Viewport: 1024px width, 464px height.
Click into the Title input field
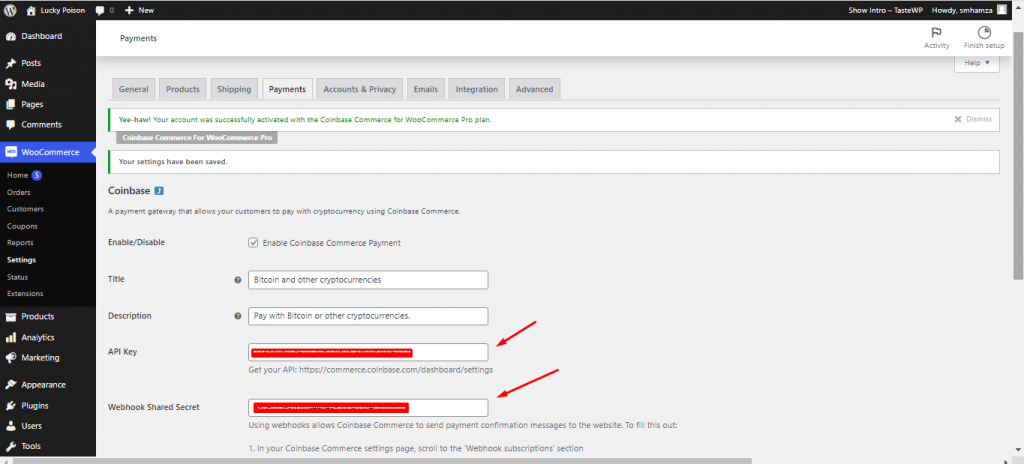pyautogui.click(x=368, y=280)
